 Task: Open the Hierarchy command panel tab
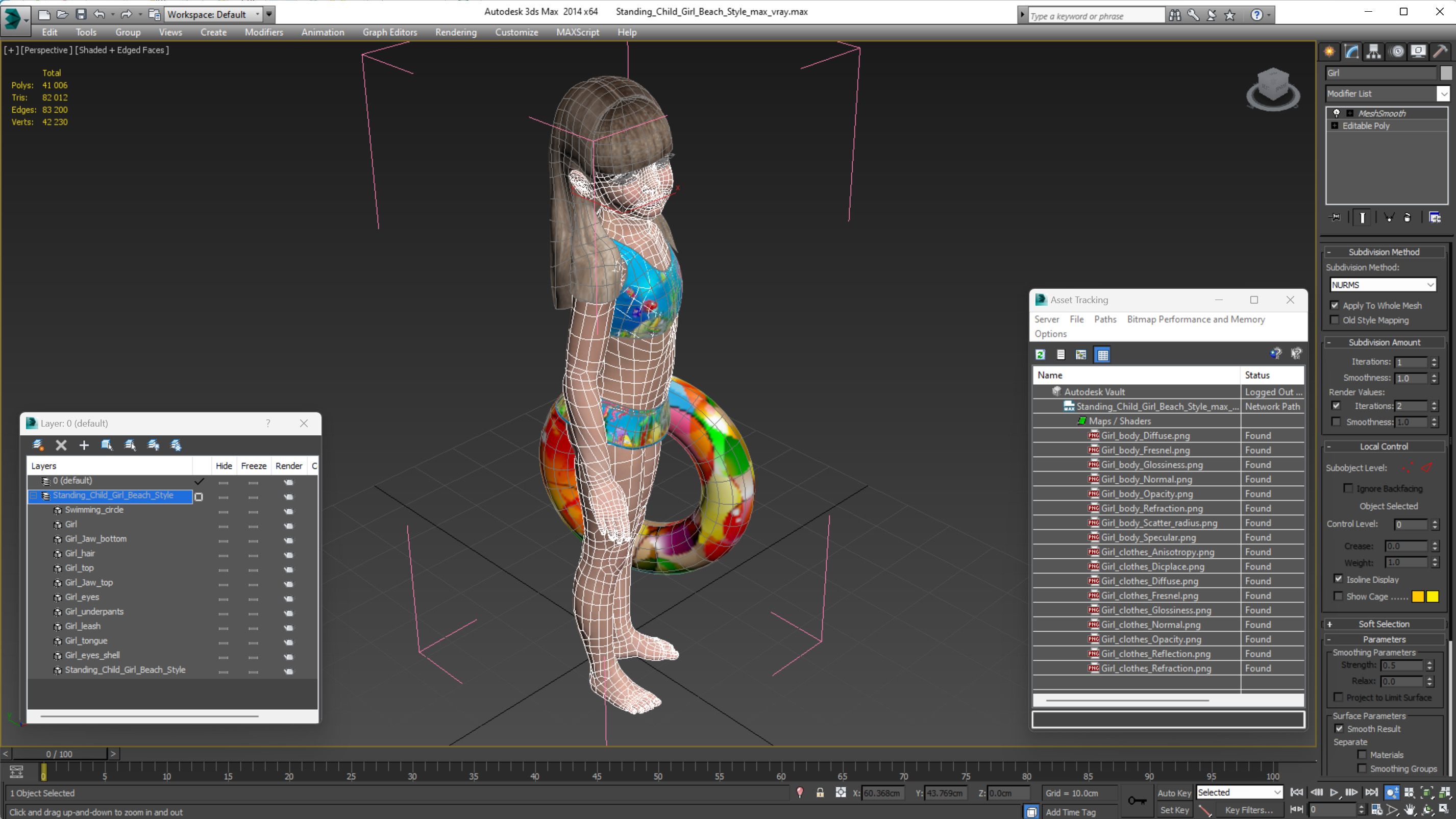(1373, 52)
